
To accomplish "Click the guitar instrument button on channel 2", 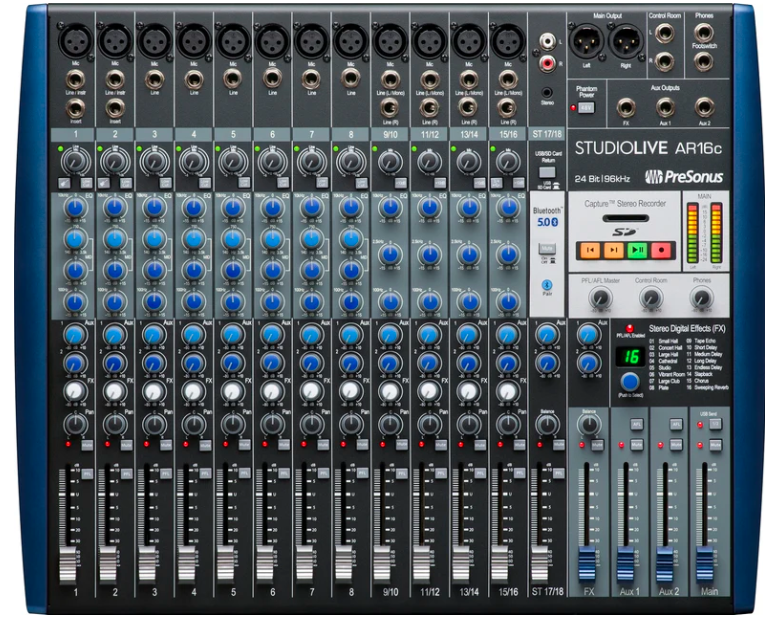I will coord(103,183).
